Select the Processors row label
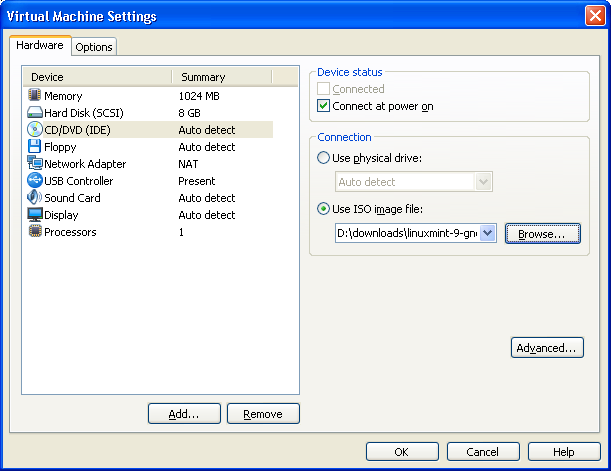This screenshot has height=471, width=611. [70, 232]
